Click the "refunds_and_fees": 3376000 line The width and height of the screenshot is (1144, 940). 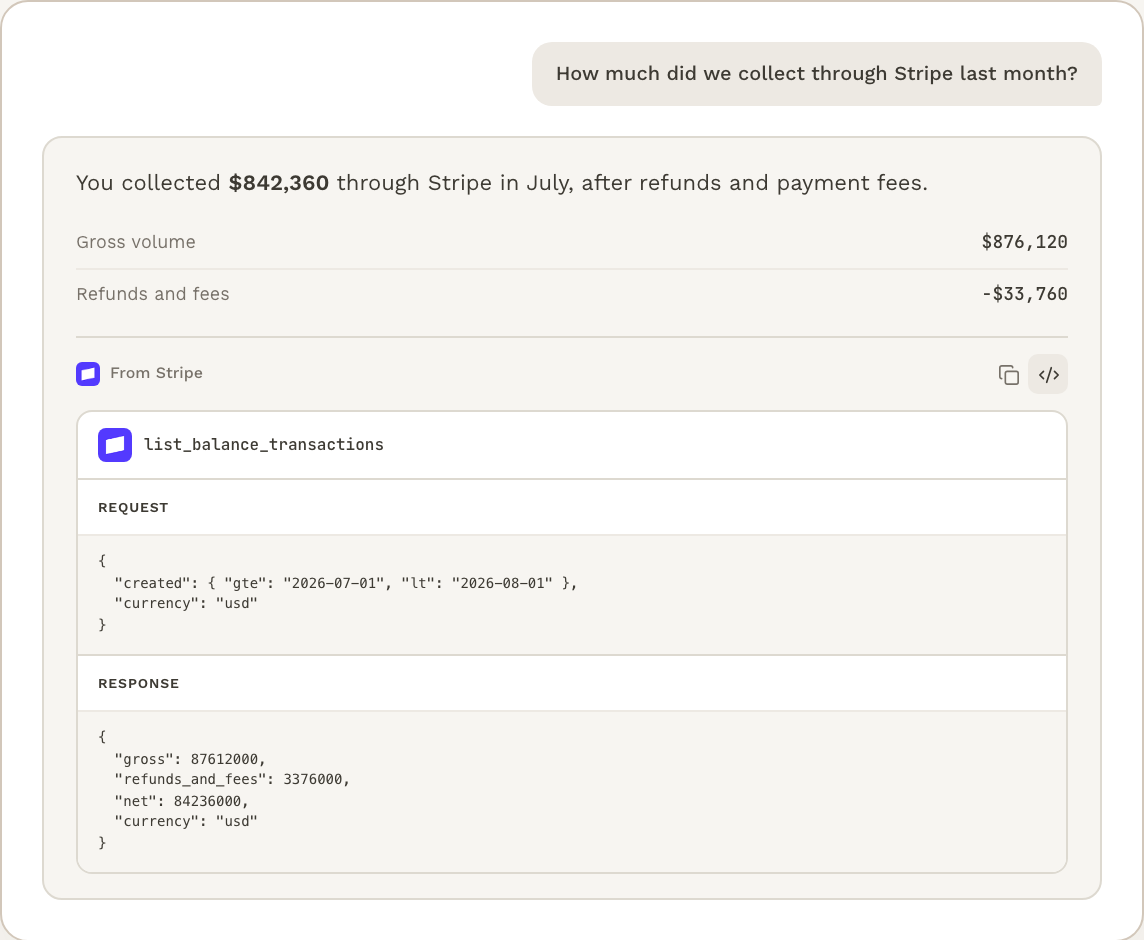coord(232,779)
